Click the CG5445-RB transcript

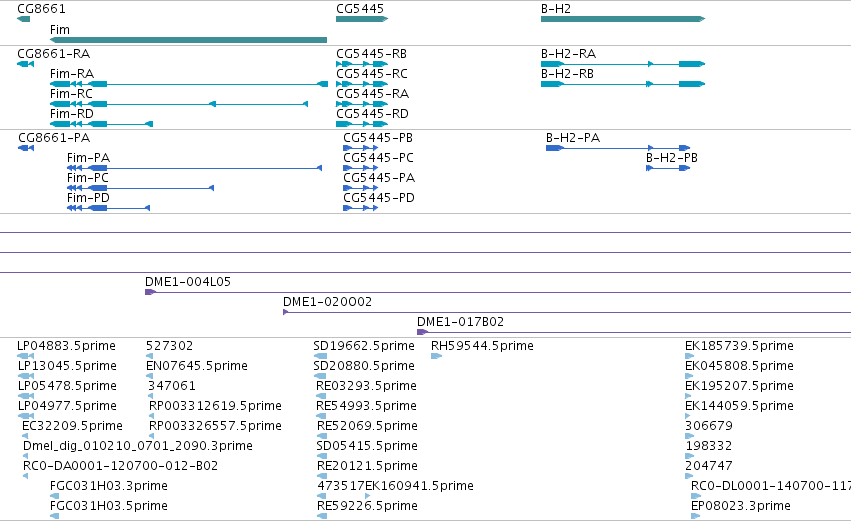(362, 64)
